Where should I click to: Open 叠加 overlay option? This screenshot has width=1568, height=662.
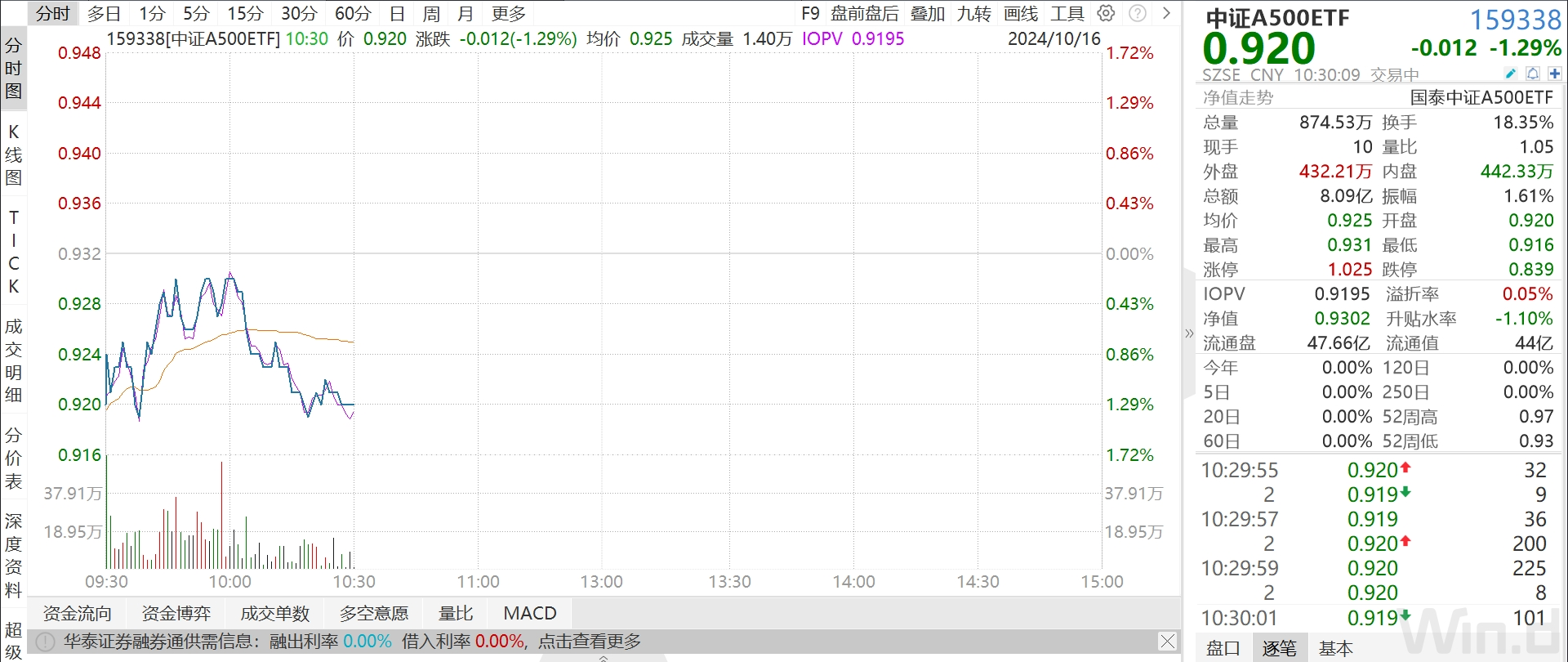pos(928,13)
